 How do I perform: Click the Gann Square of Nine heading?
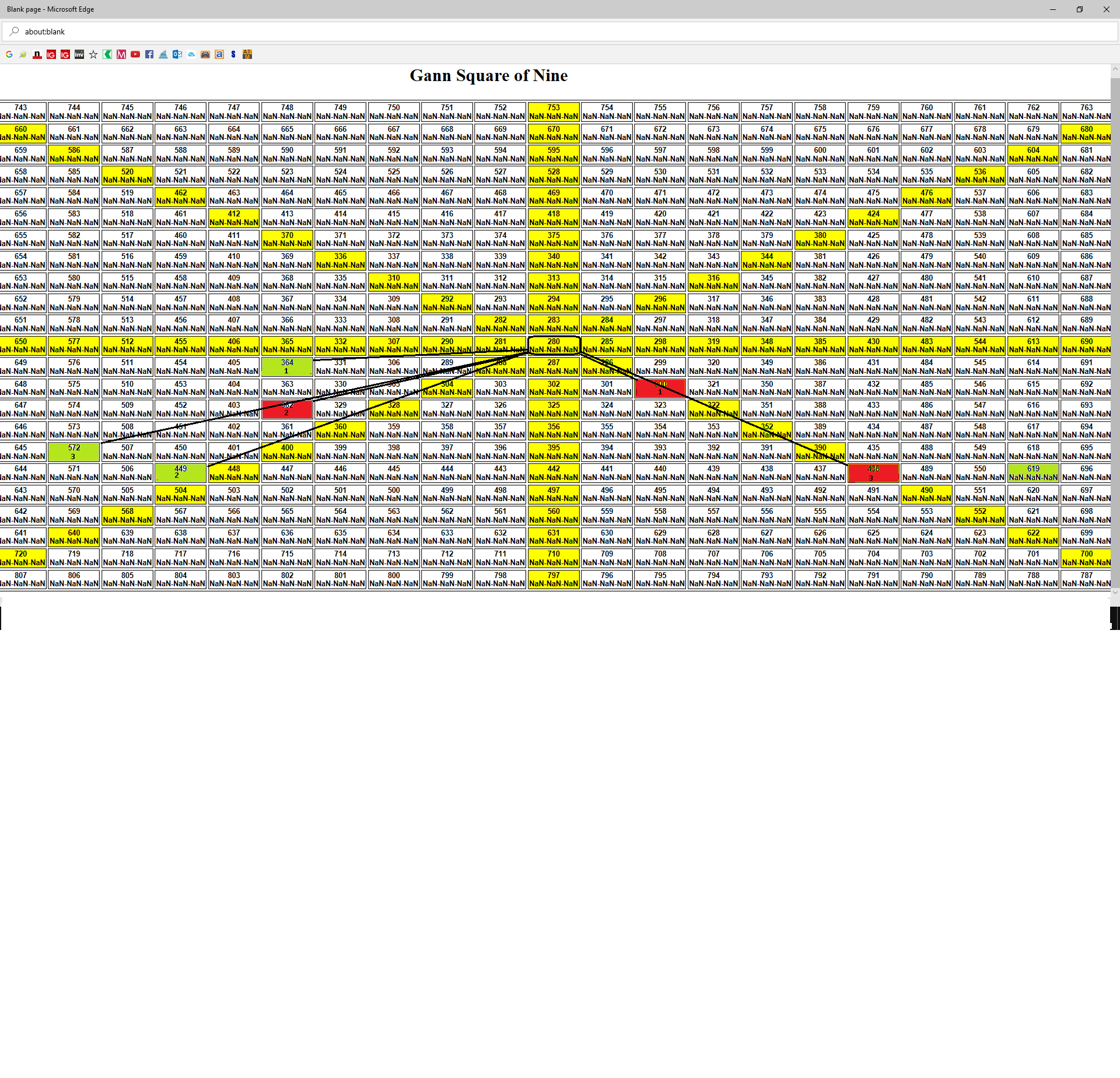[488, 75]
